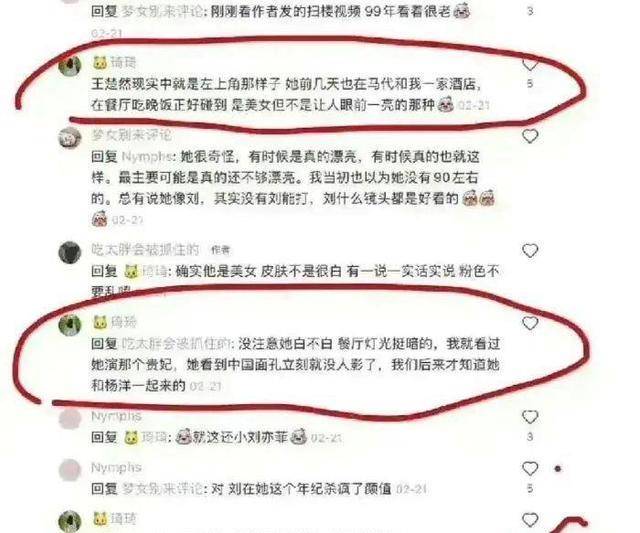Image resolution: width=640 pixels, height=533 pixels.
Task: Open the dark avatar of 吃太胖会被抓住的
Action: (70, 253)
